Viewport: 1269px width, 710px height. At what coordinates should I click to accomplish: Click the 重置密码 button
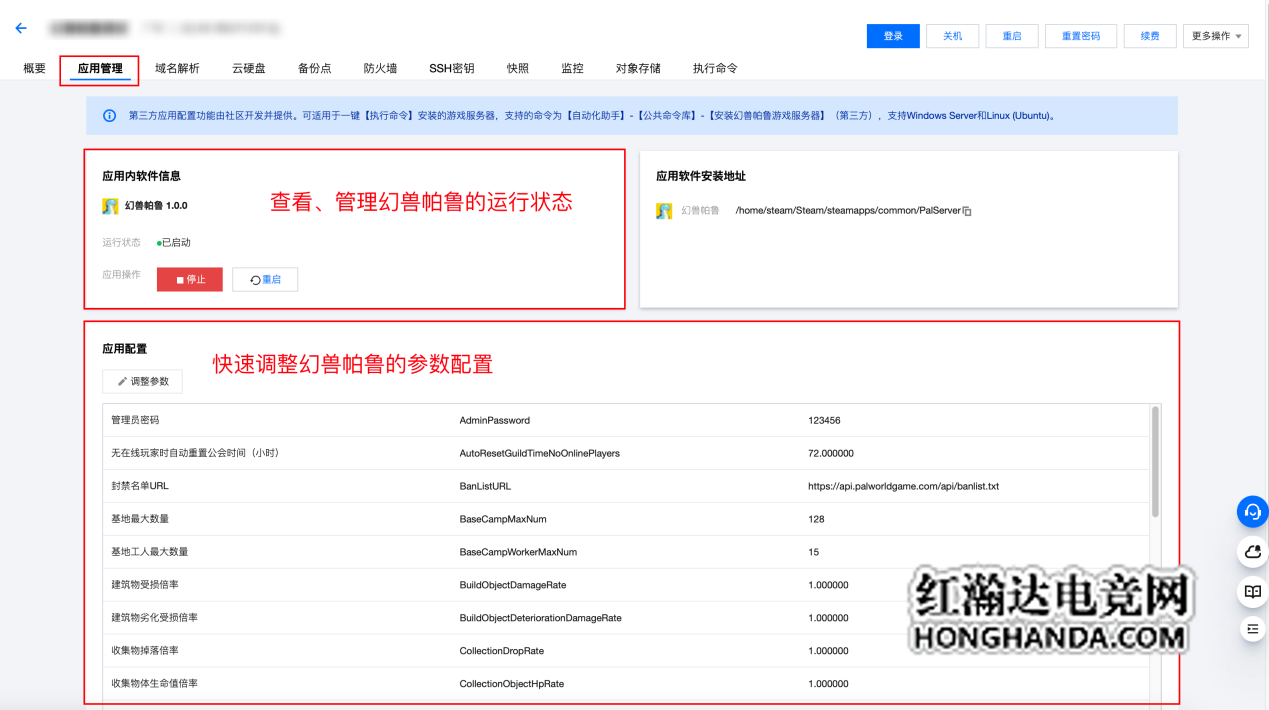click(x=1081, y=36)
